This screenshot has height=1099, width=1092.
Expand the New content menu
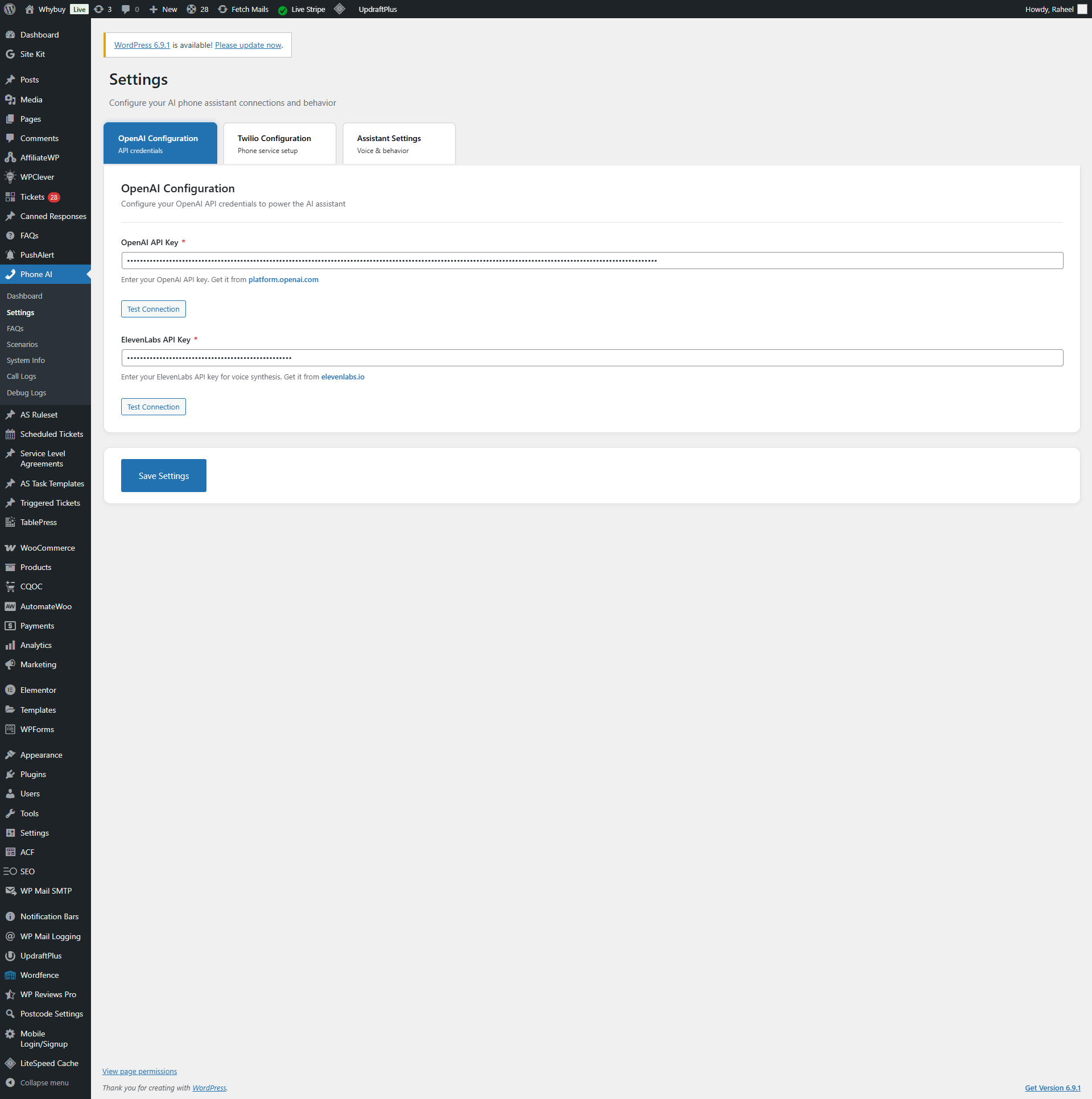coord(163,9)
